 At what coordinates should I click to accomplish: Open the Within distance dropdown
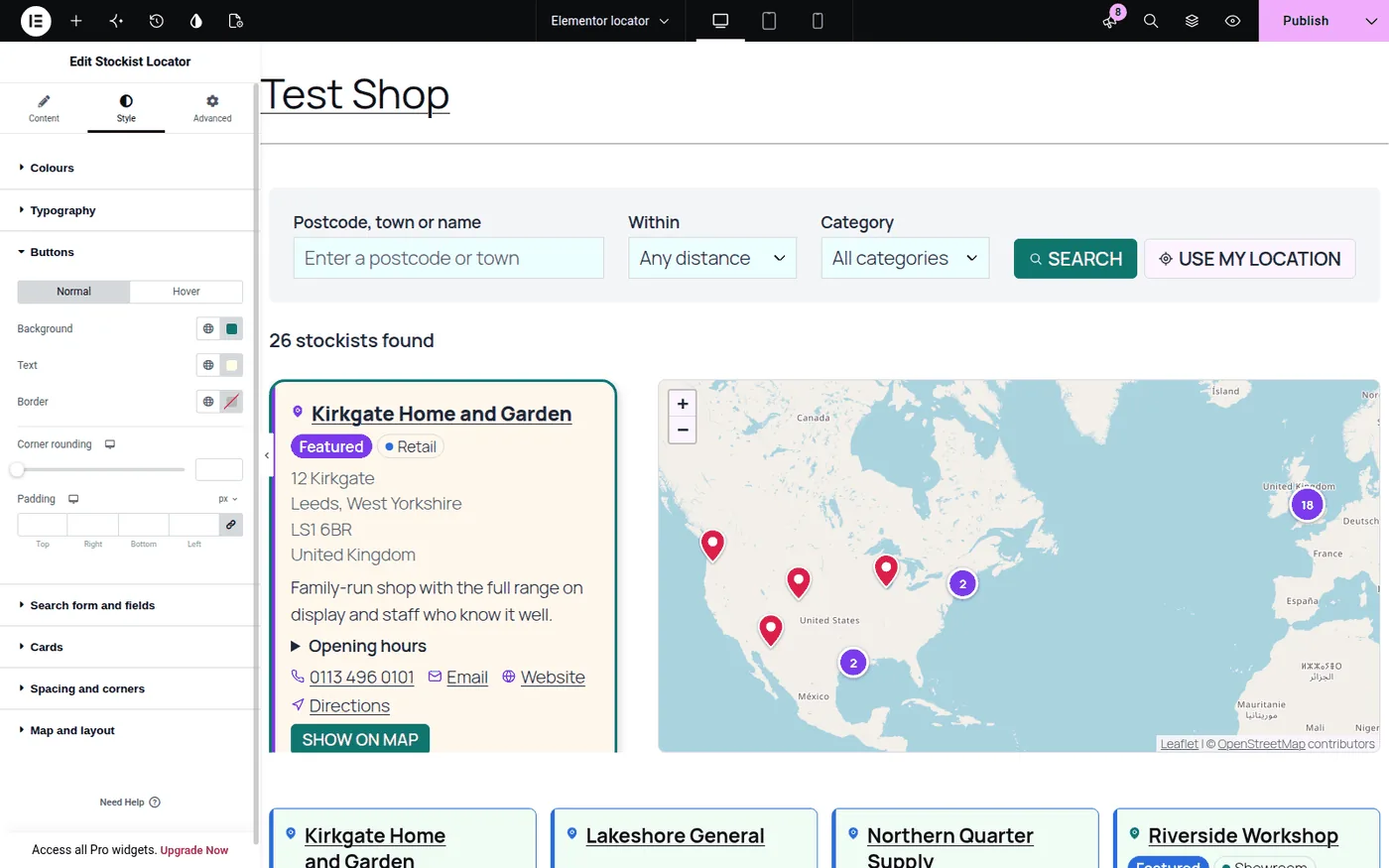[x=712, y=258]
